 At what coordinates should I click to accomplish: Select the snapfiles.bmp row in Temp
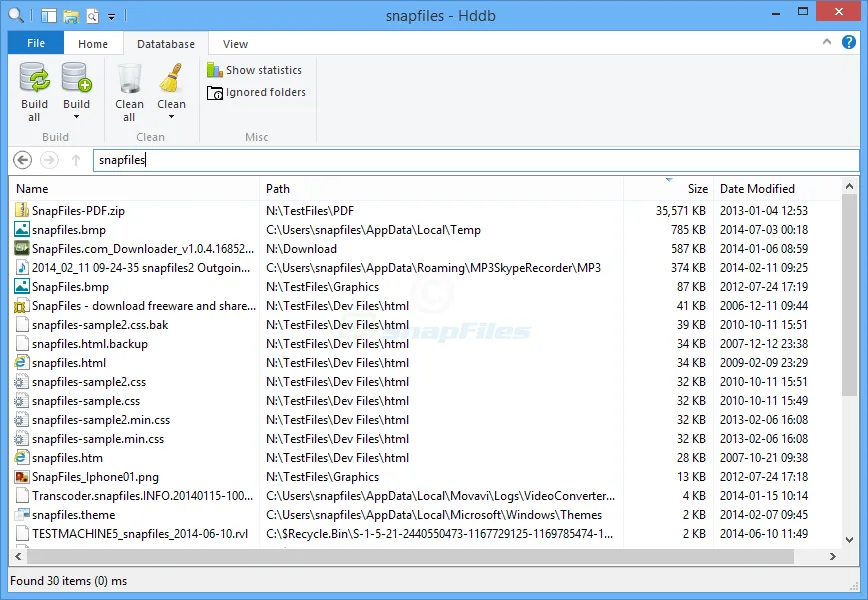click(x=425, y=230)
